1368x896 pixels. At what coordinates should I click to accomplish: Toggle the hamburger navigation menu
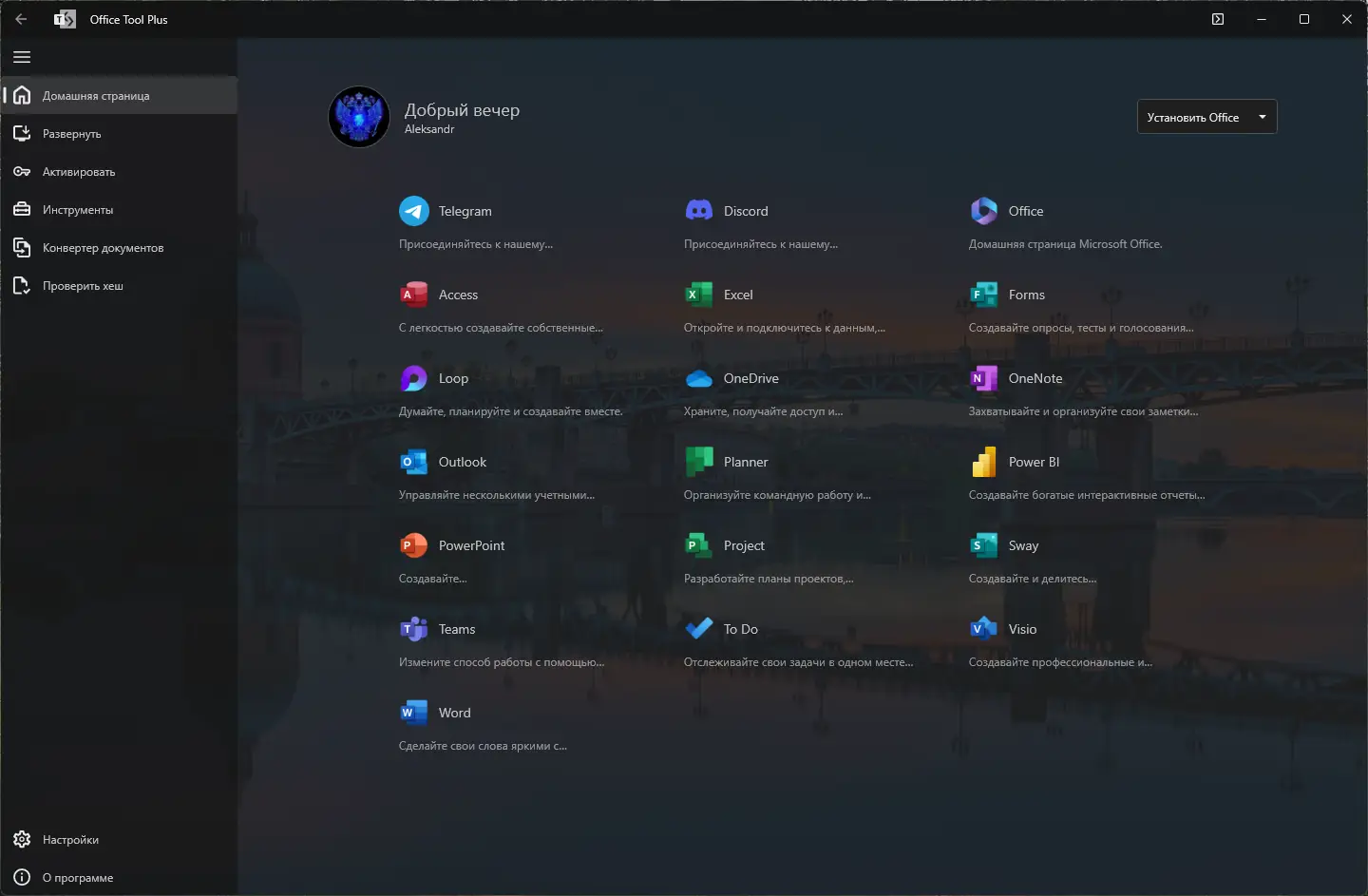click(22, 57)
